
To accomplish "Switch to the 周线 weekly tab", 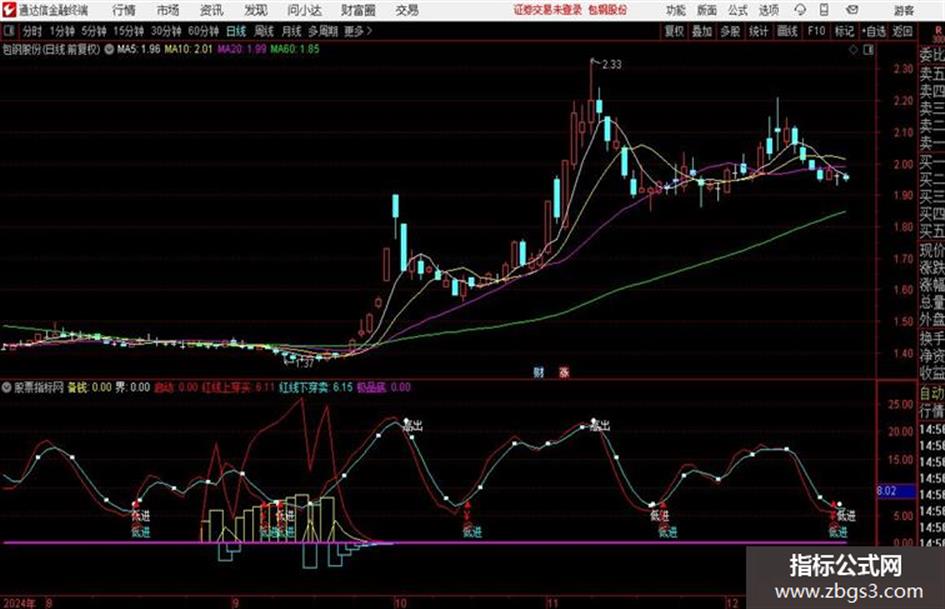I will (263, 31).
